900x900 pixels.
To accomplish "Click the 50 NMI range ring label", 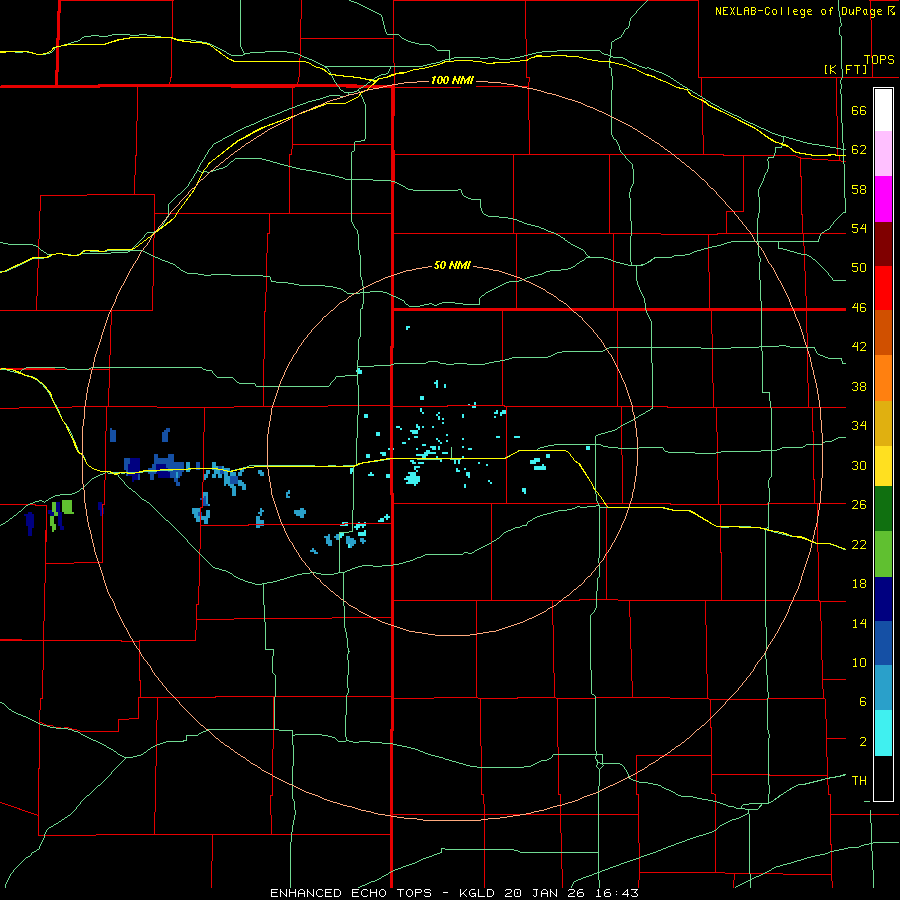I will [x=452, y=265].
